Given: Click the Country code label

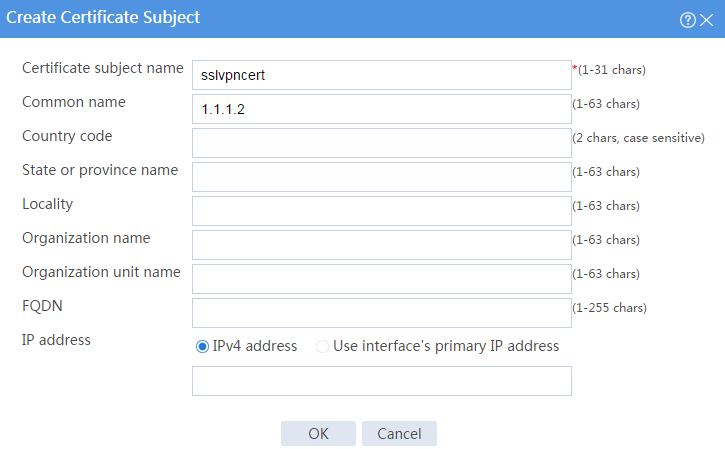Looking at the screenshot, I should pos(67,136).
